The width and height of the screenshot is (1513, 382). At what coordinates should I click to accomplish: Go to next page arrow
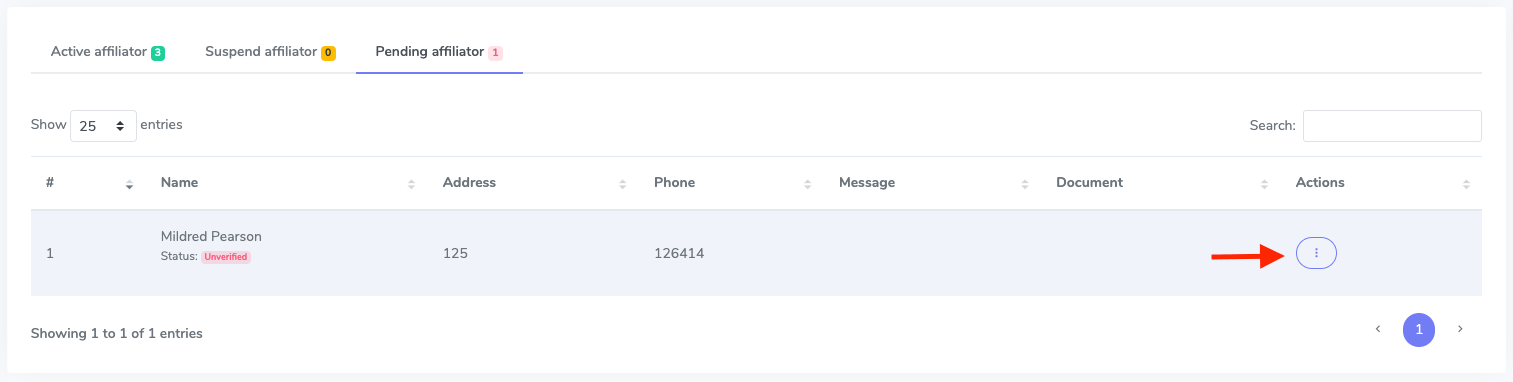click(1460, 329)
